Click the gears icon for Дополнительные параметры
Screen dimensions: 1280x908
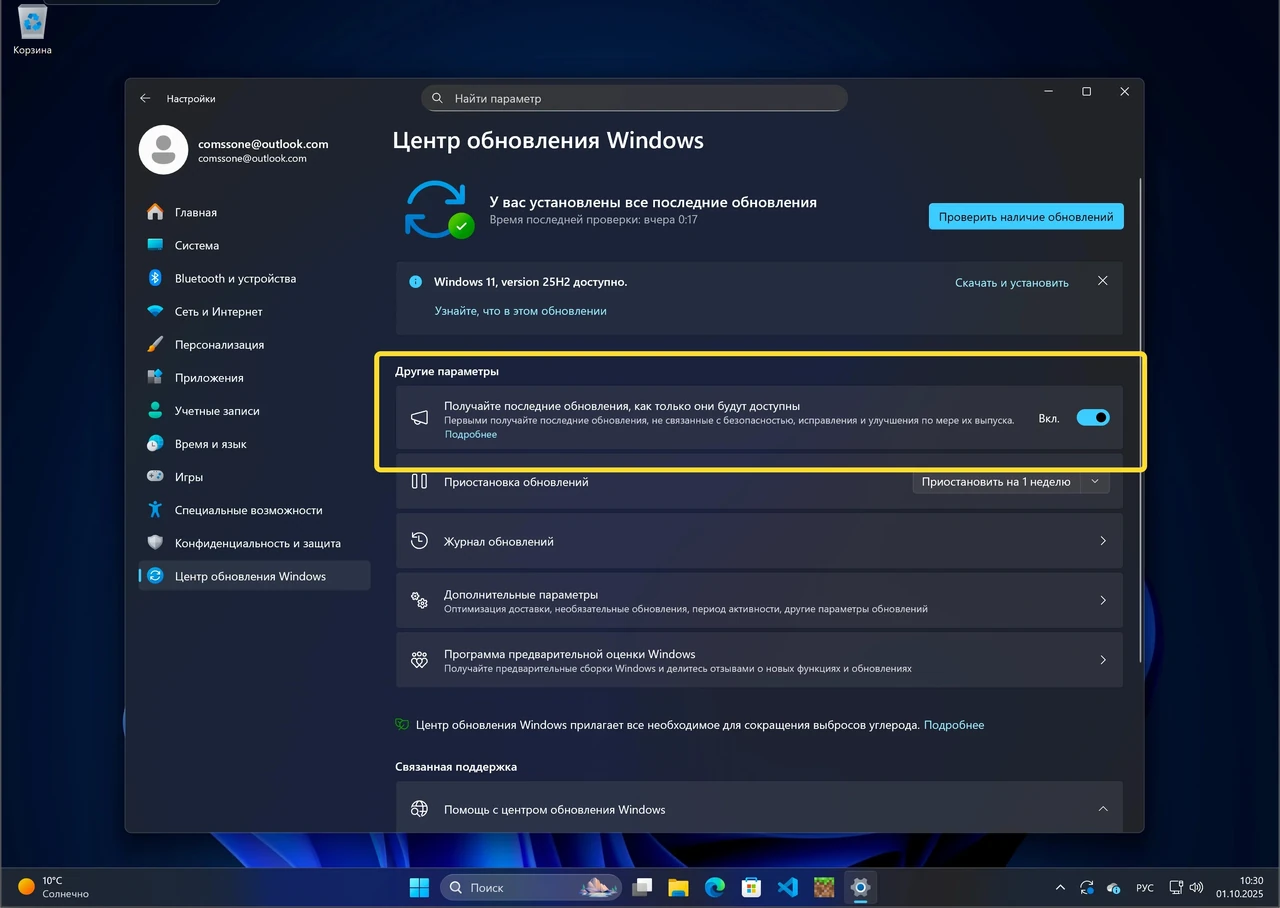420,601
